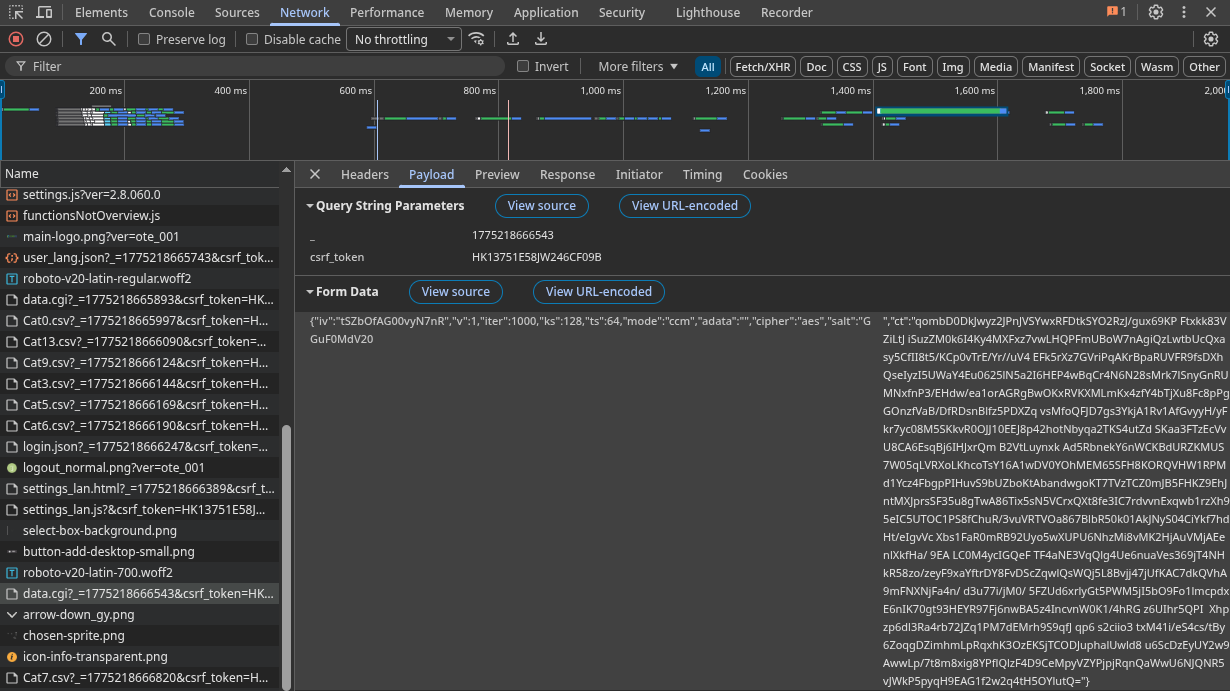
Task: Select the Fetch/XHR filter chip
Action: tap(762, 66)
